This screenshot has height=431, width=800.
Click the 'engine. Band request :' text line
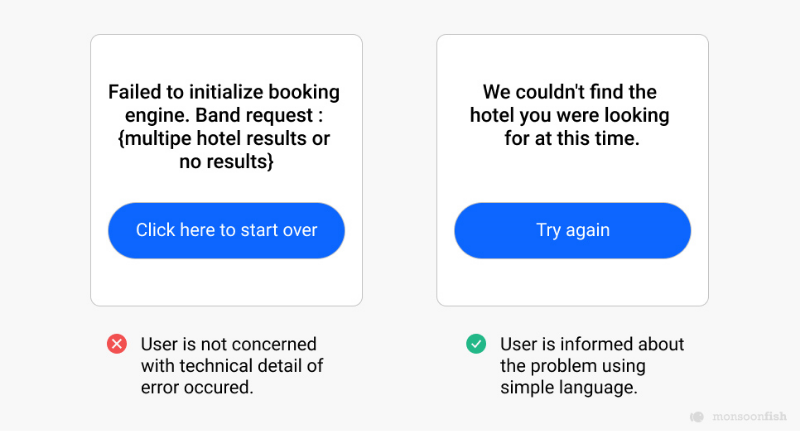coord(224,116)
